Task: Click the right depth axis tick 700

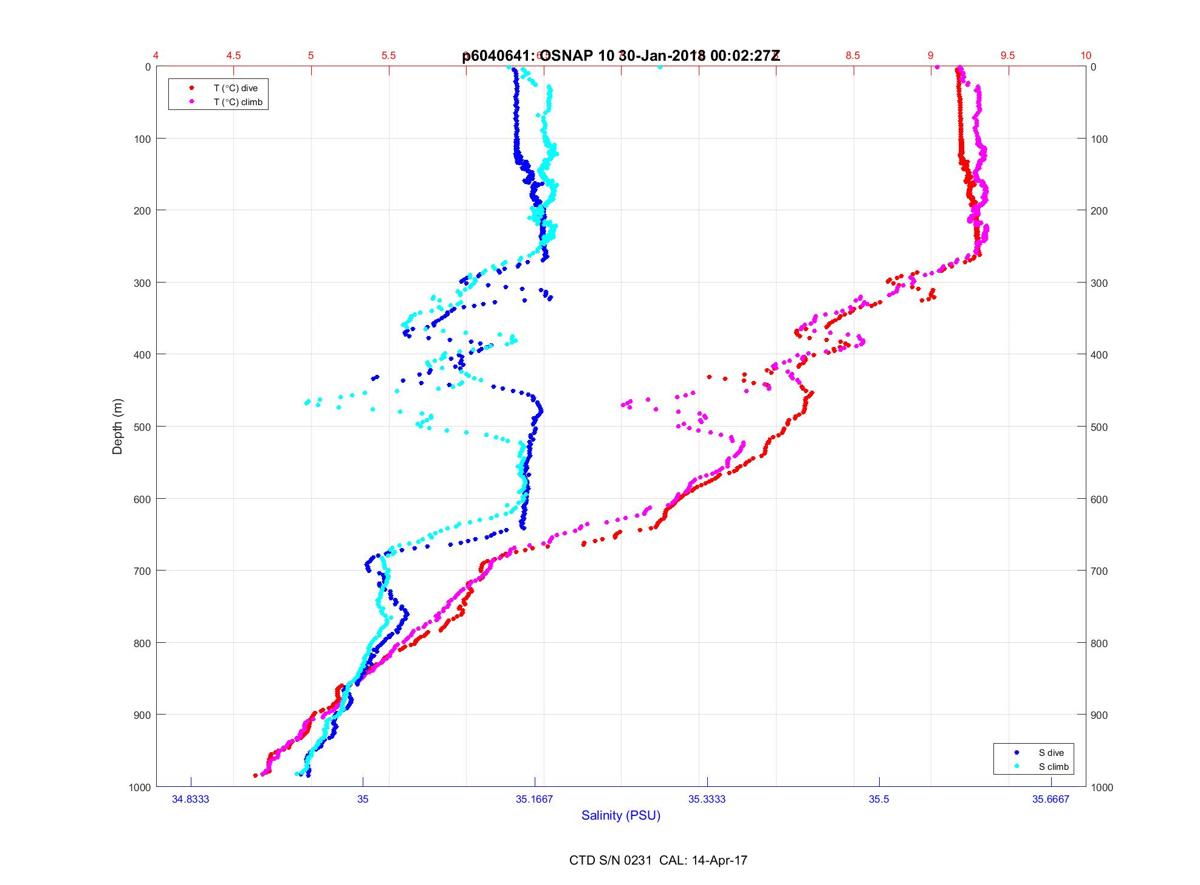Action: (1100, 571)
